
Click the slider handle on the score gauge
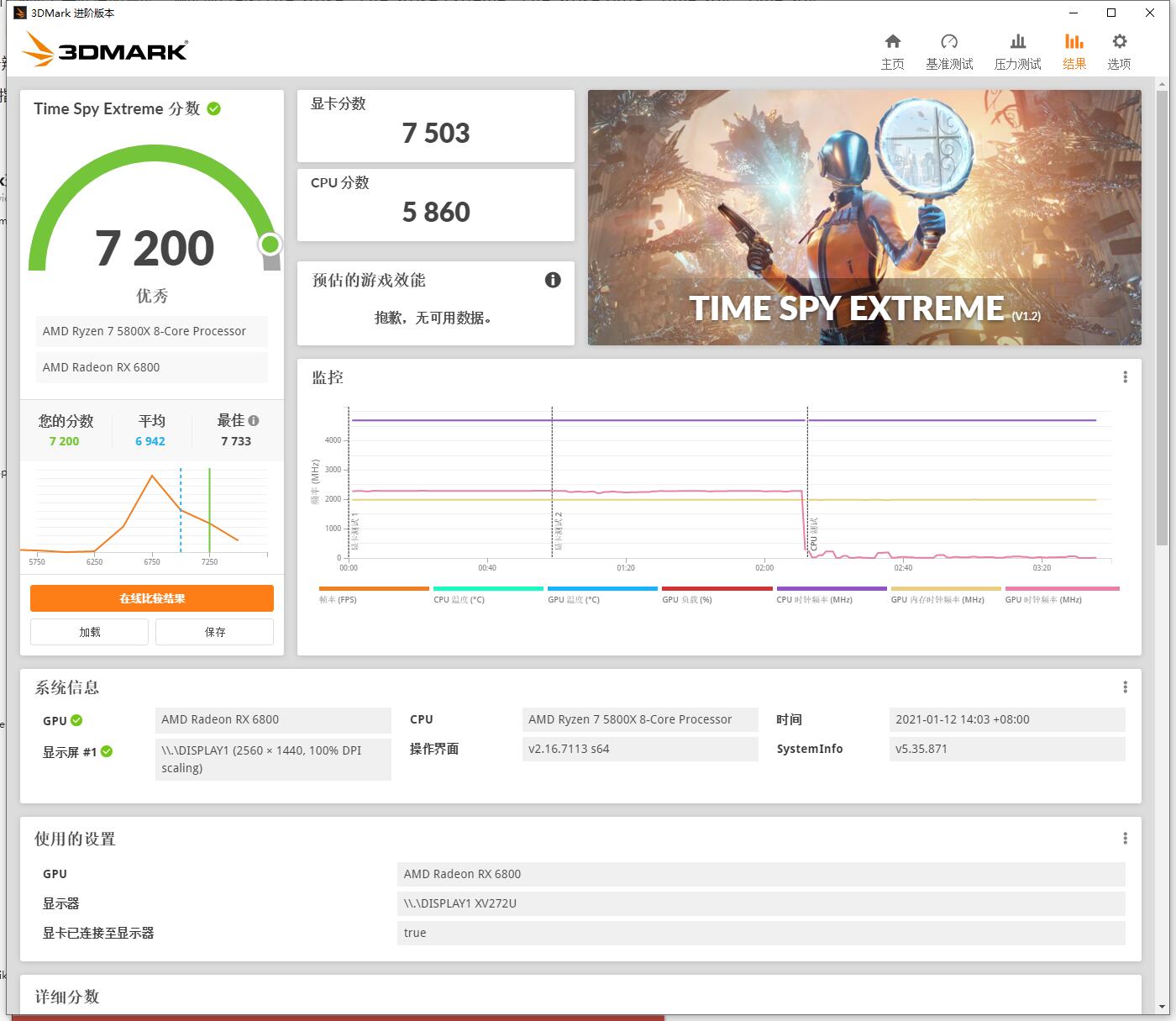[x=270, y=245]
